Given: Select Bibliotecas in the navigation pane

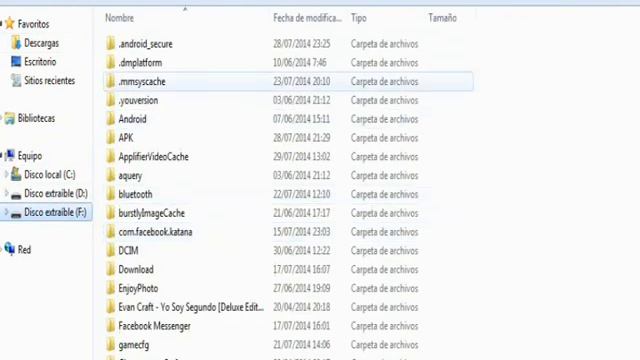Looking at the screenshot, I should [x=36, y=118].
